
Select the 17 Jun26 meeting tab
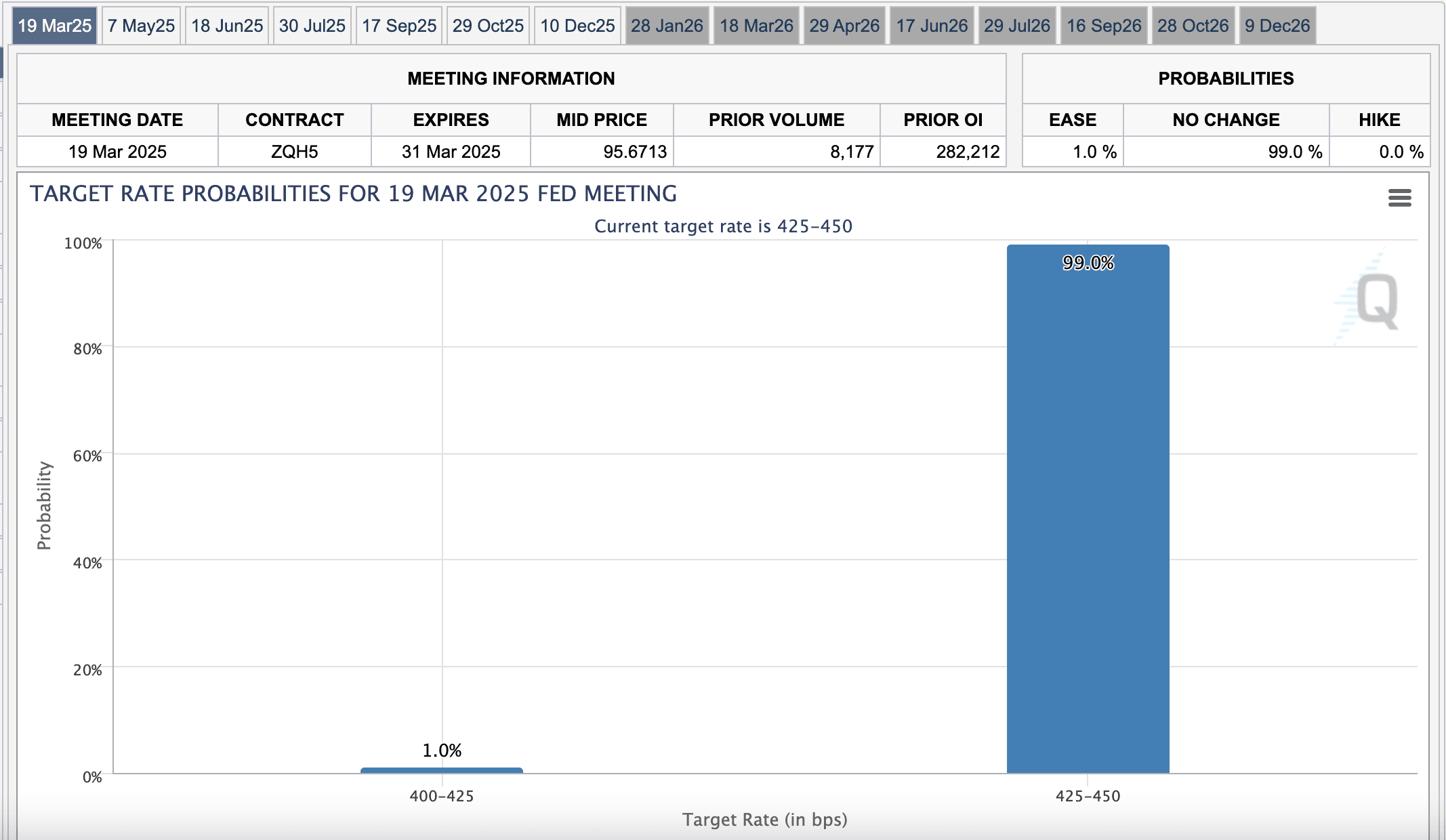932,26
